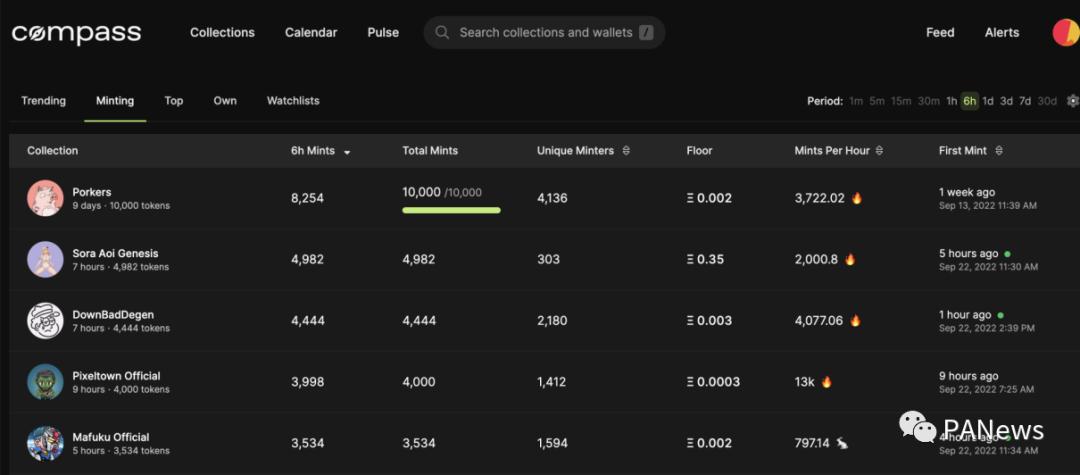Image resolution: width=1080 pixels, height=475 pixels.
Task: Click the Compass logo
Action: [76, 33]
